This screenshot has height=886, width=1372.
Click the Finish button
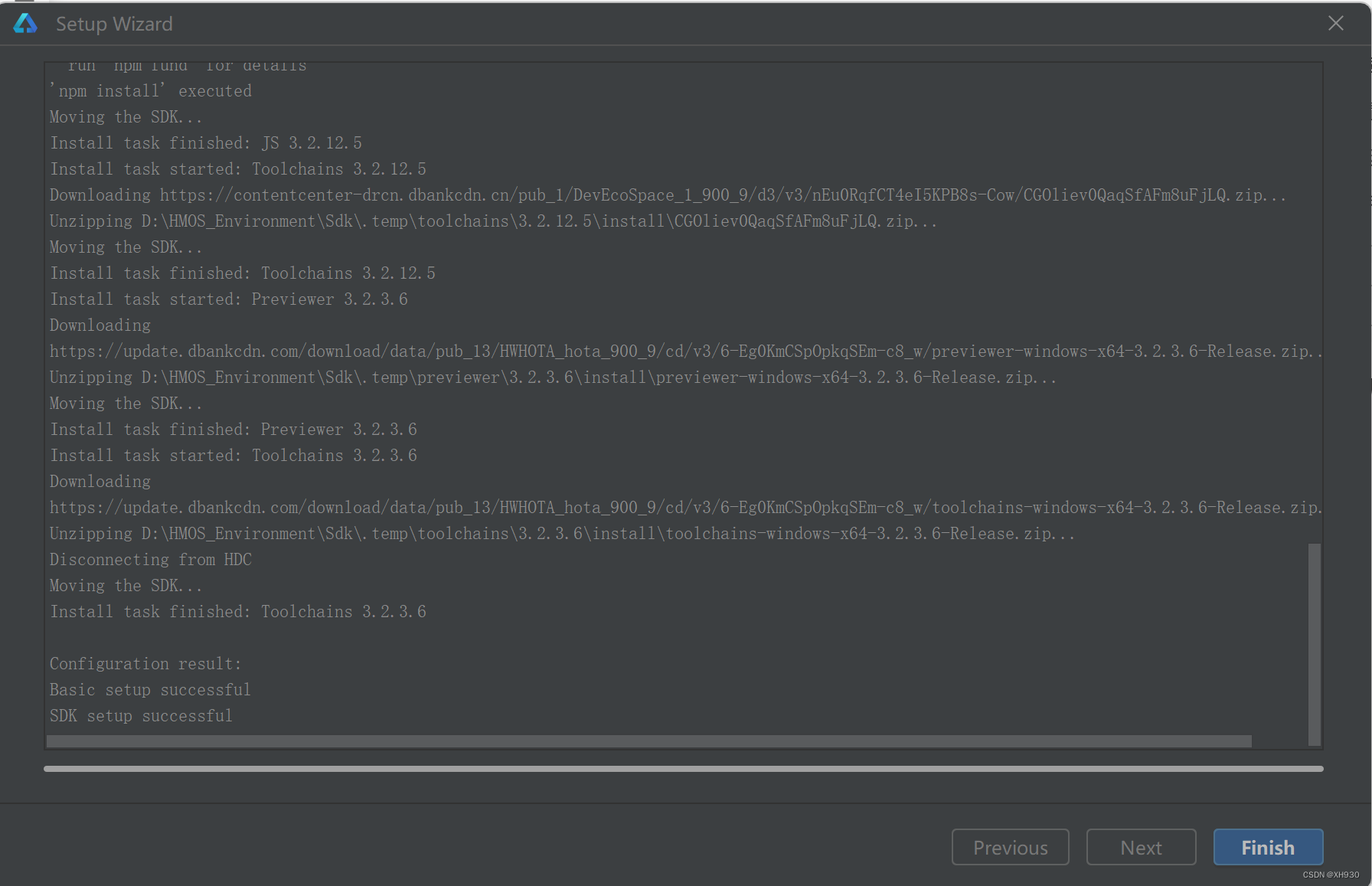click(1268, 847)
